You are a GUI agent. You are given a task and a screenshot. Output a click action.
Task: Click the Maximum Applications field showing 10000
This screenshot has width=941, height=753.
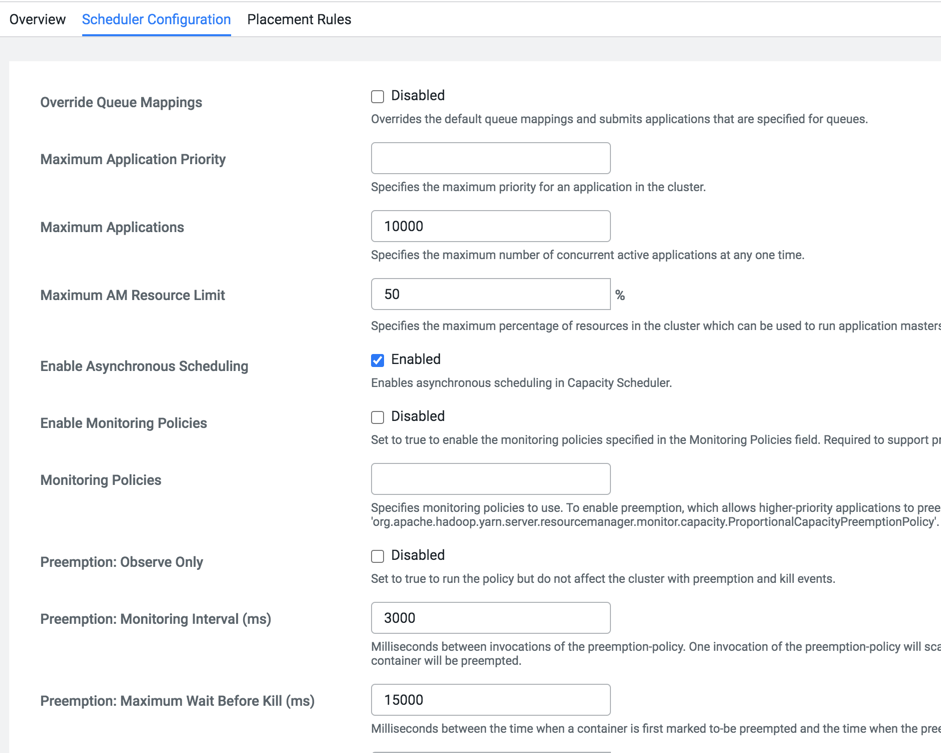(x=490, y=226)
